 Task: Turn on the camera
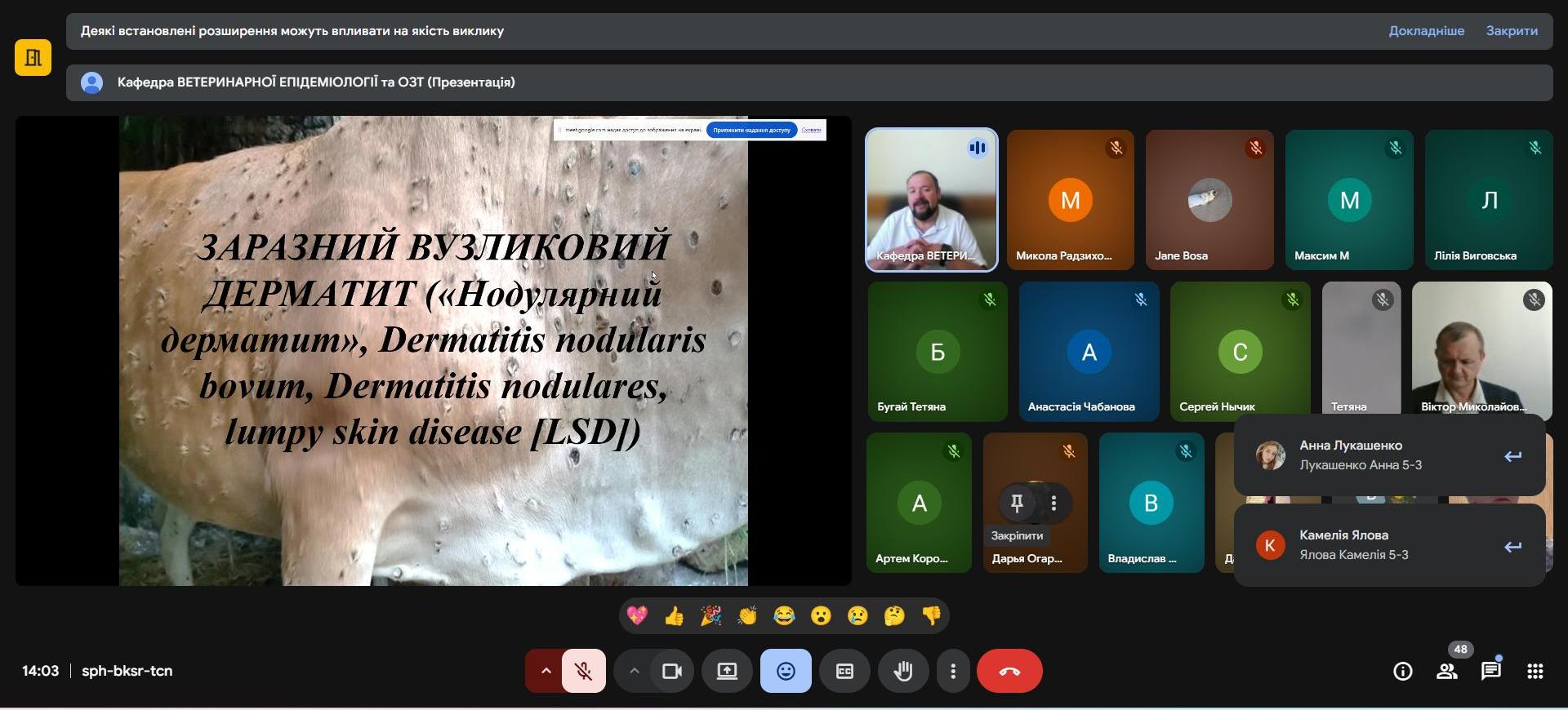672,671
